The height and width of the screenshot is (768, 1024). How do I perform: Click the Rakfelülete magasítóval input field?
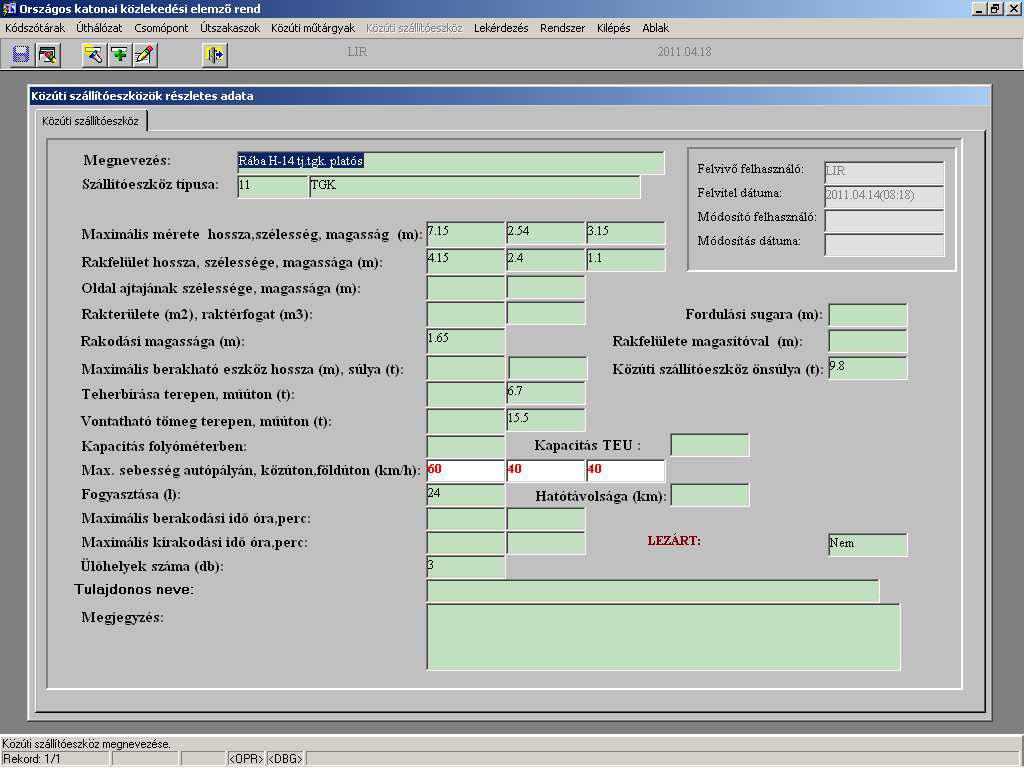click(868, 342)
